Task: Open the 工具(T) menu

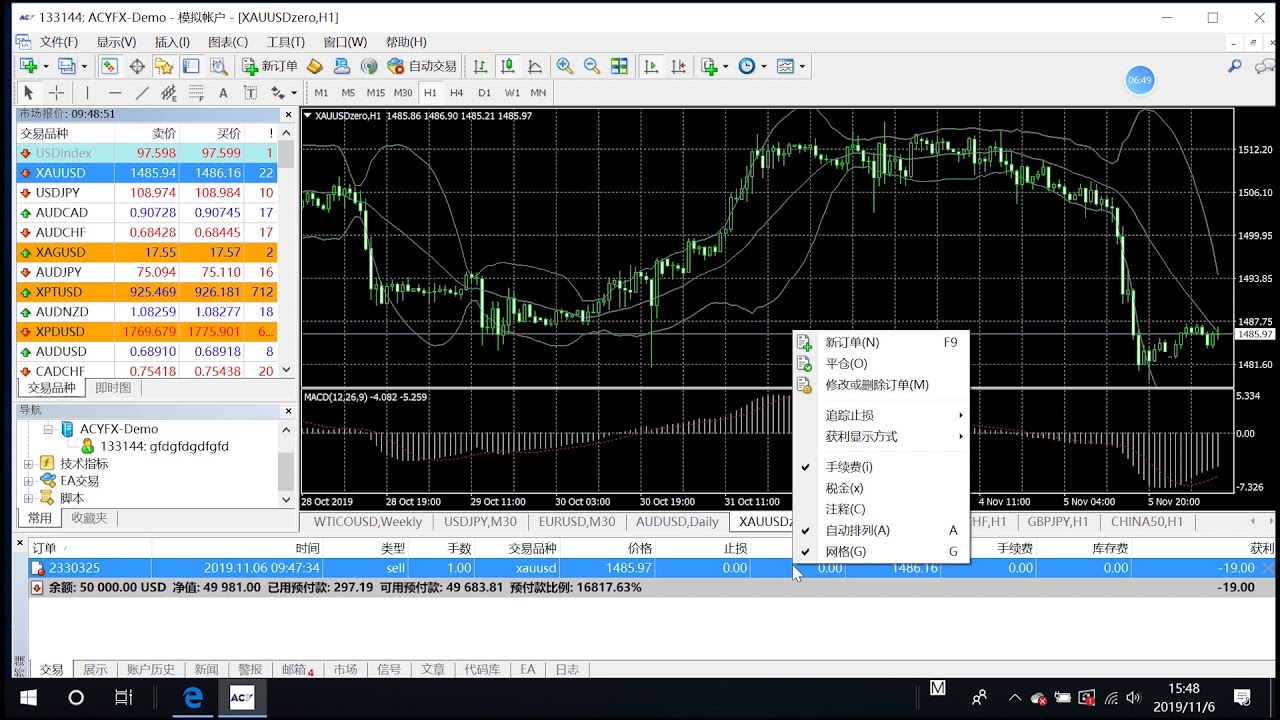Action: coord(286,42)
